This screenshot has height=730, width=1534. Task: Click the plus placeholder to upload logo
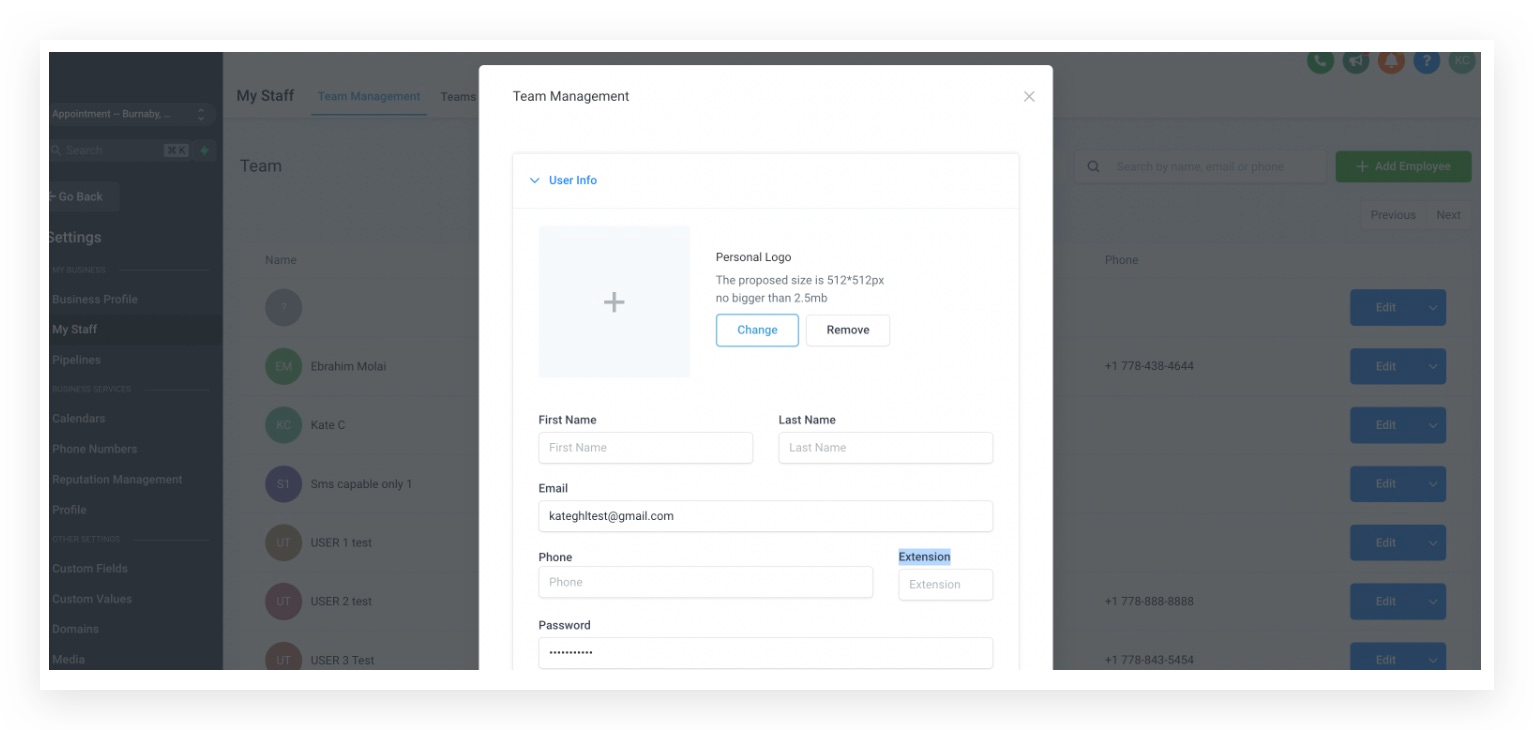pos(614,302)
